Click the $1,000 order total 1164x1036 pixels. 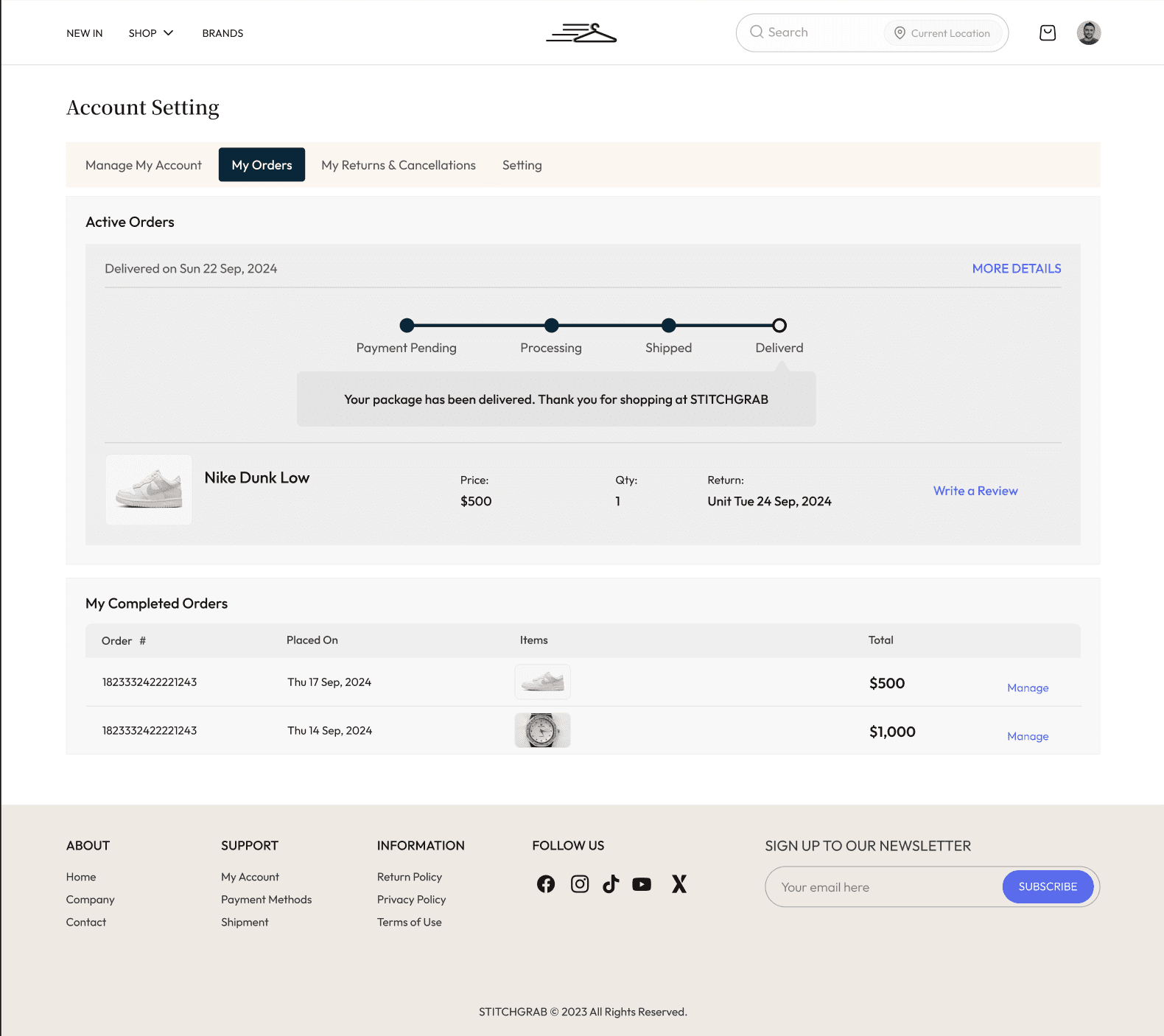pos(892,732)
